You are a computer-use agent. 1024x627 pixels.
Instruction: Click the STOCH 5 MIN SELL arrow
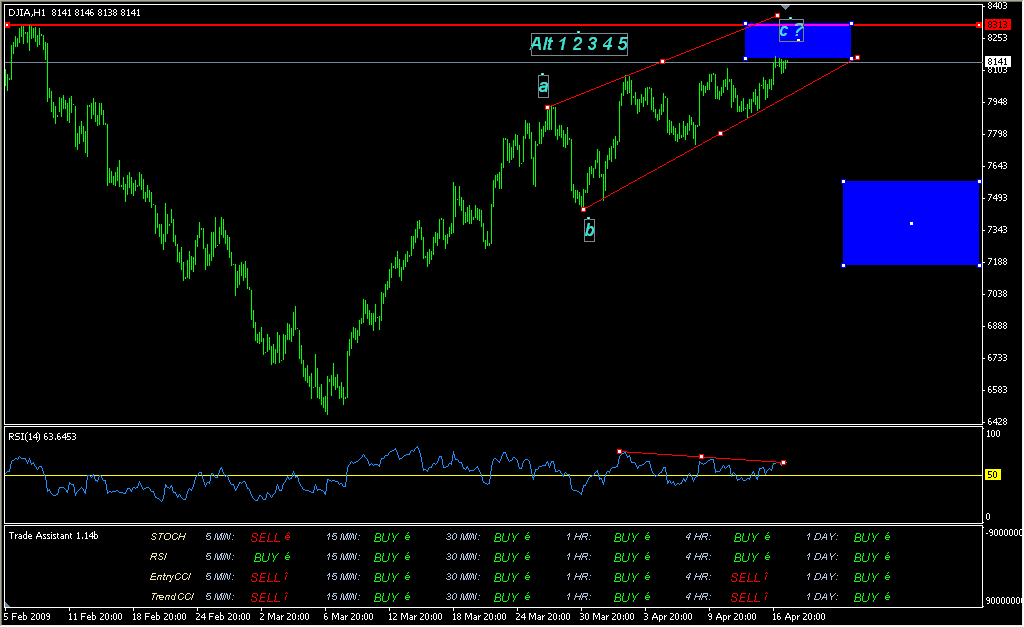pyautogui.click(x=287, y=536)
